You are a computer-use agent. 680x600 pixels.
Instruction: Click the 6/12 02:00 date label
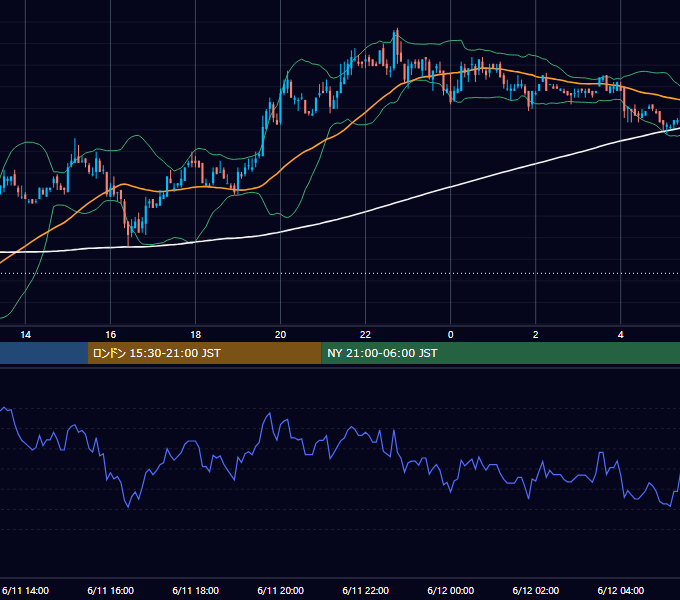pos(536,590)
